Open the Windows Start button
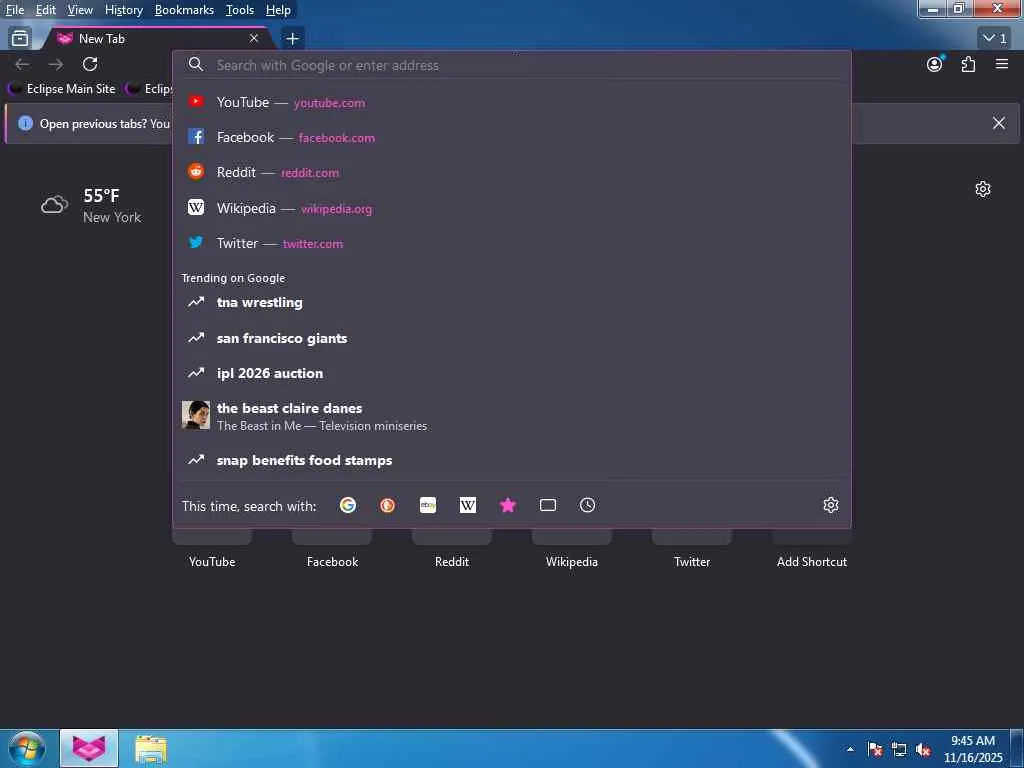Image resolution: width=1024 pixels, height=768 pixels. [27, 749]
